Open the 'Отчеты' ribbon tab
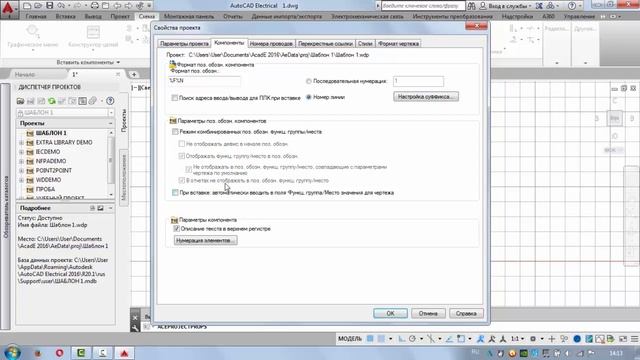The image size is (640, 360). [x=233, y=16]
